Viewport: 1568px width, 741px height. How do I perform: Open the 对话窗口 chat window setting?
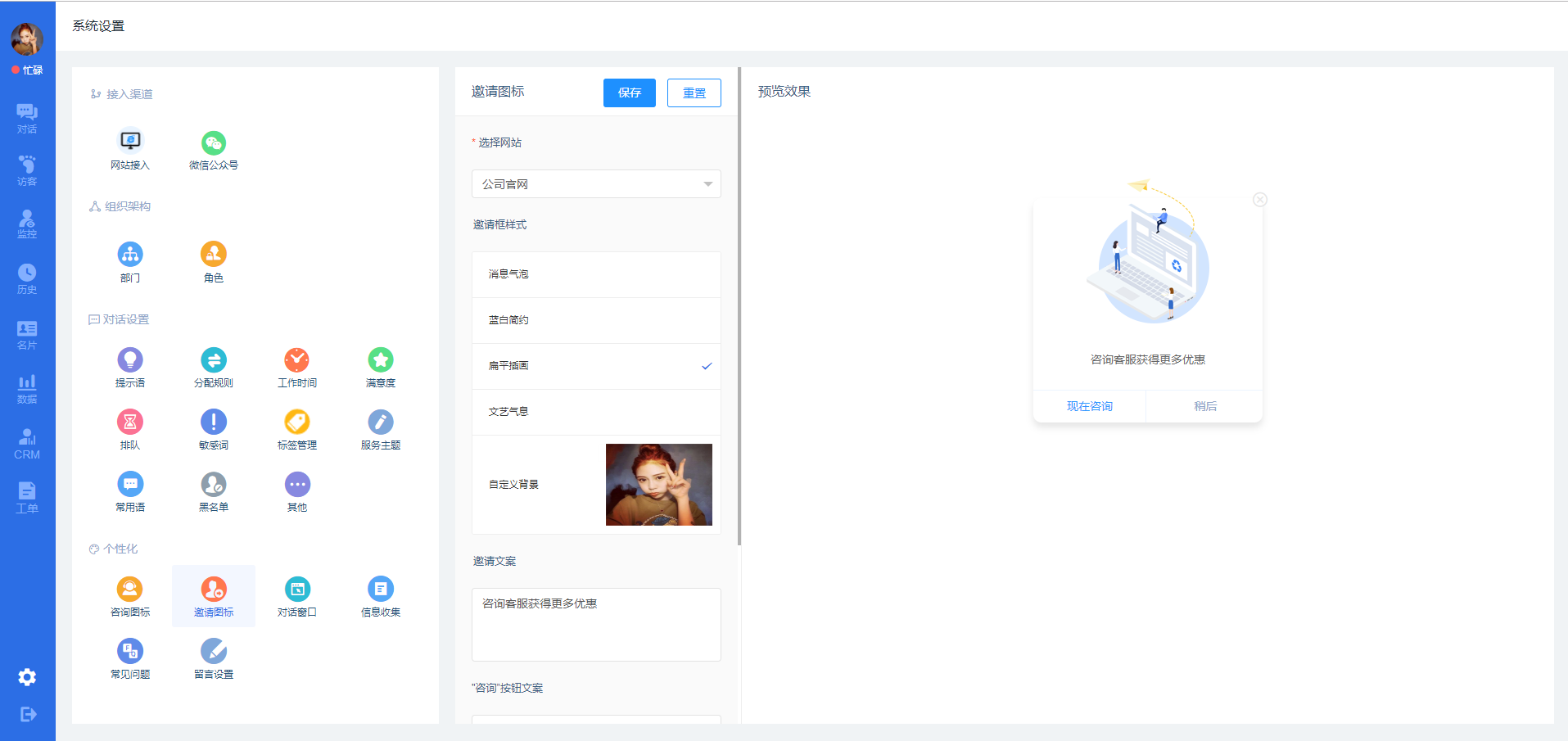pos(297,597)
